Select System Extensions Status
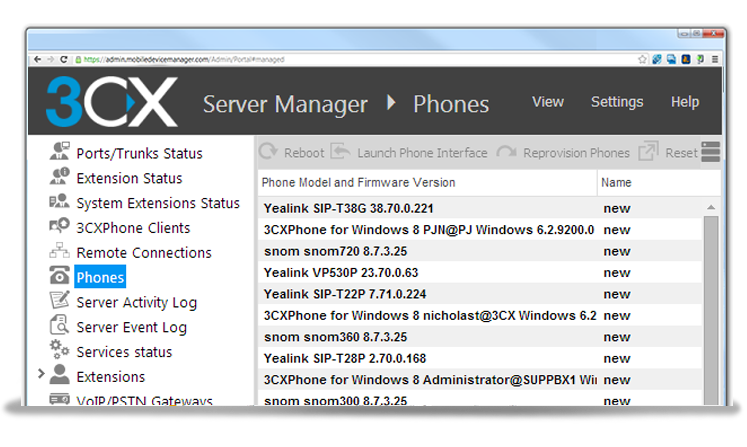 [x=158, y=203]
